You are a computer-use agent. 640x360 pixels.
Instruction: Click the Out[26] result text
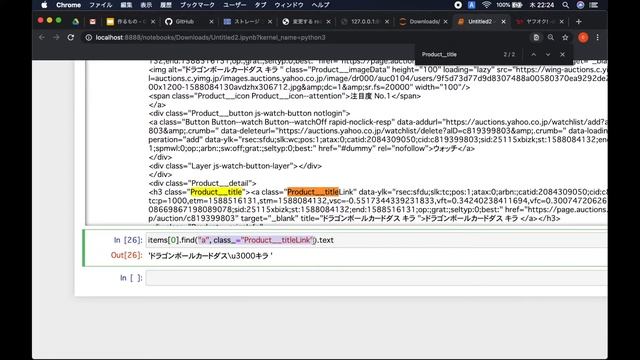(x=210, y=256)
